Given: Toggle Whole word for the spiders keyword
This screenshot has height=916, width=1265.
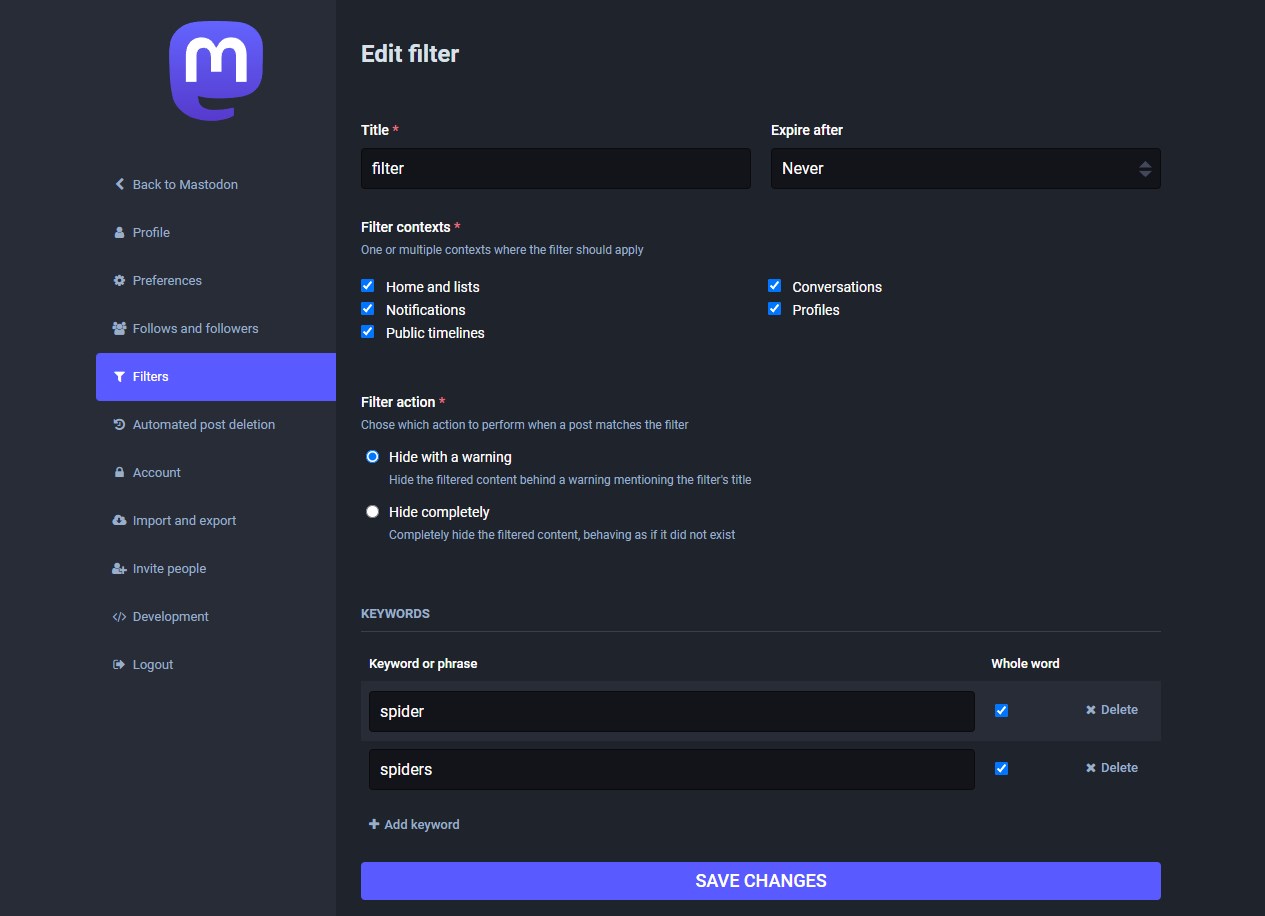Looking at the screenshot, I should pos(1002,768).
